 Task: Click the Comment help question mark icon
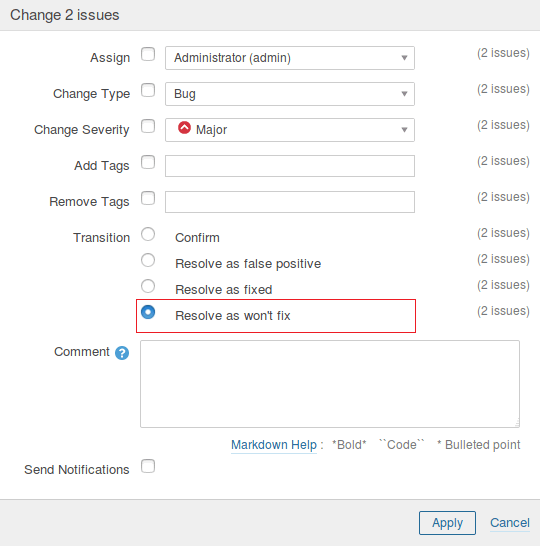[122, 353]
